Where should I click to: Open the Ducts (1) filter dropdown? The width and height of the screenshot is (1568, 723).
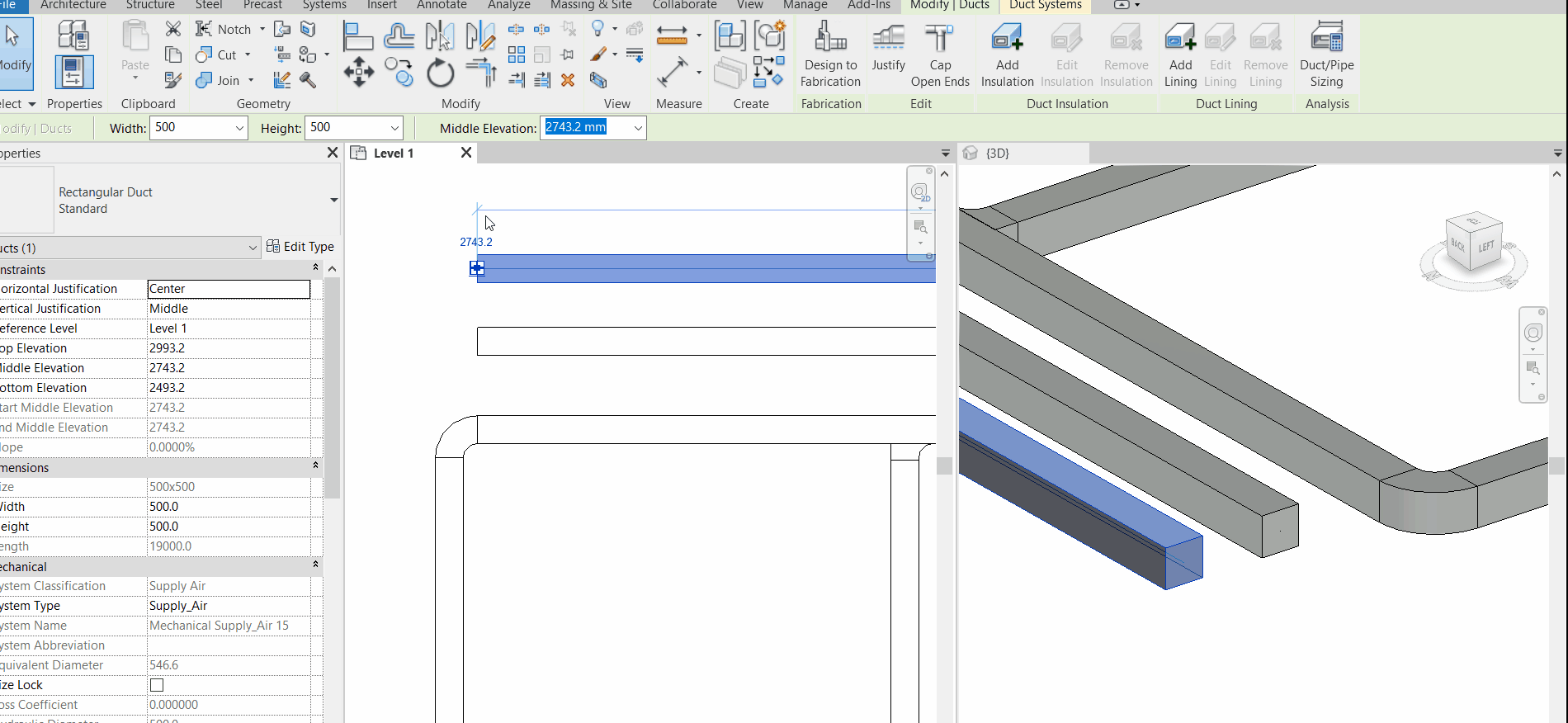tap(253, 248)
